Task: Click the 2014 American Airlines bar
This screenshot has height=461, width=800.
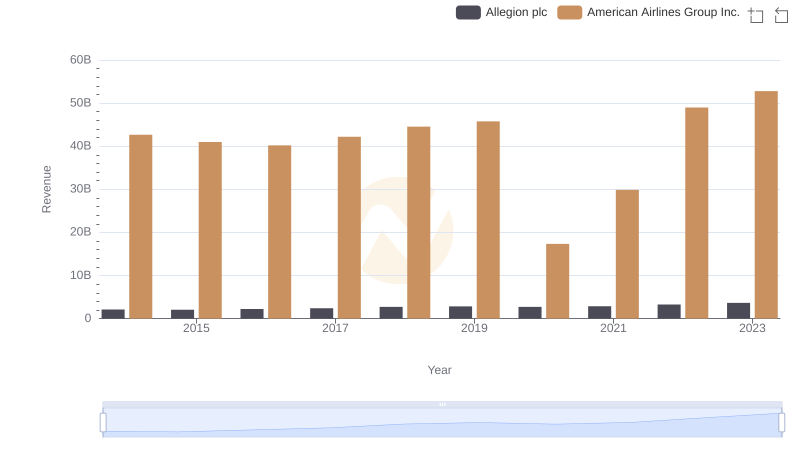Action: pos(141,226)
